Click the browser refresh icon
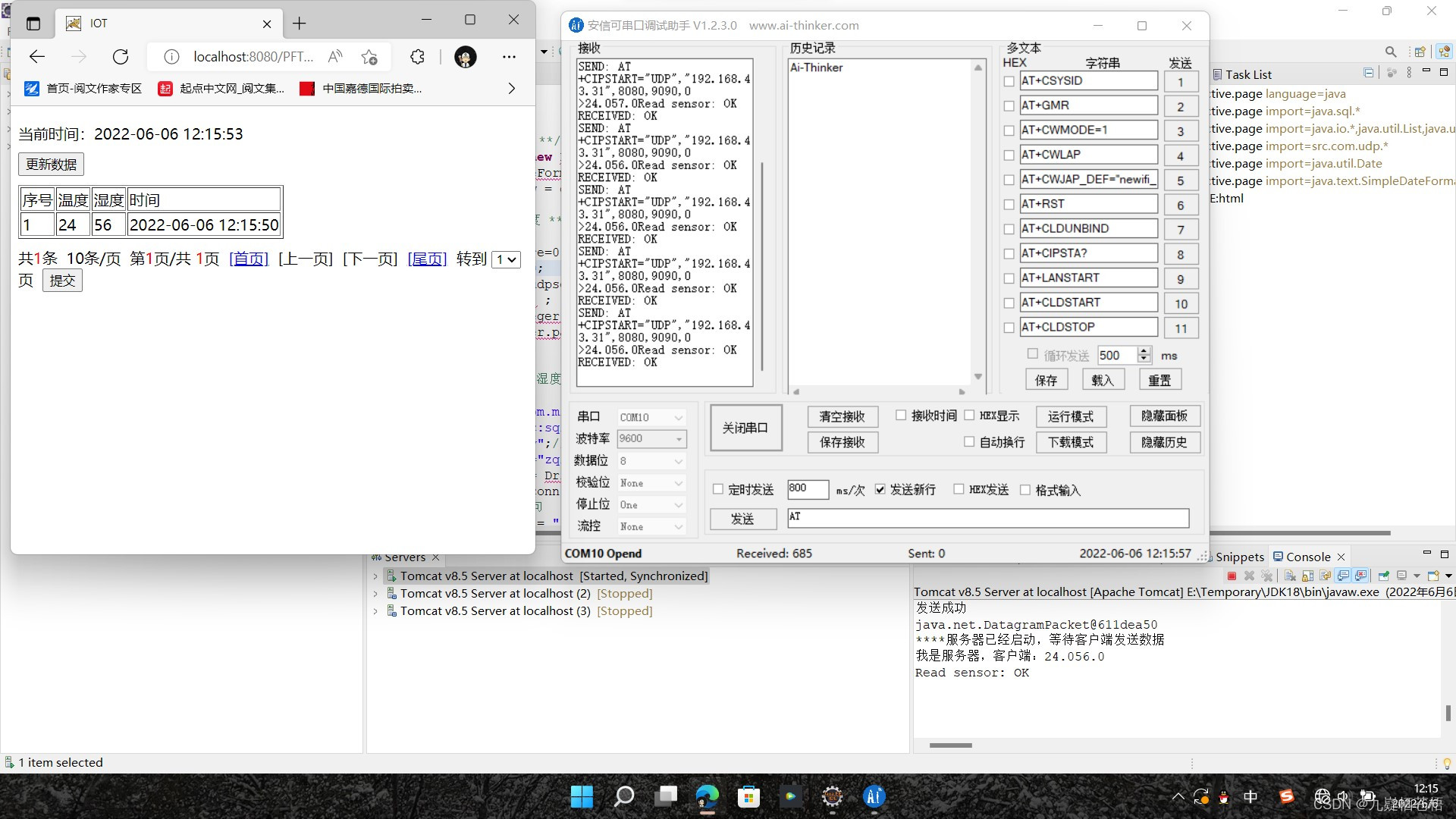 click(121, 57)
